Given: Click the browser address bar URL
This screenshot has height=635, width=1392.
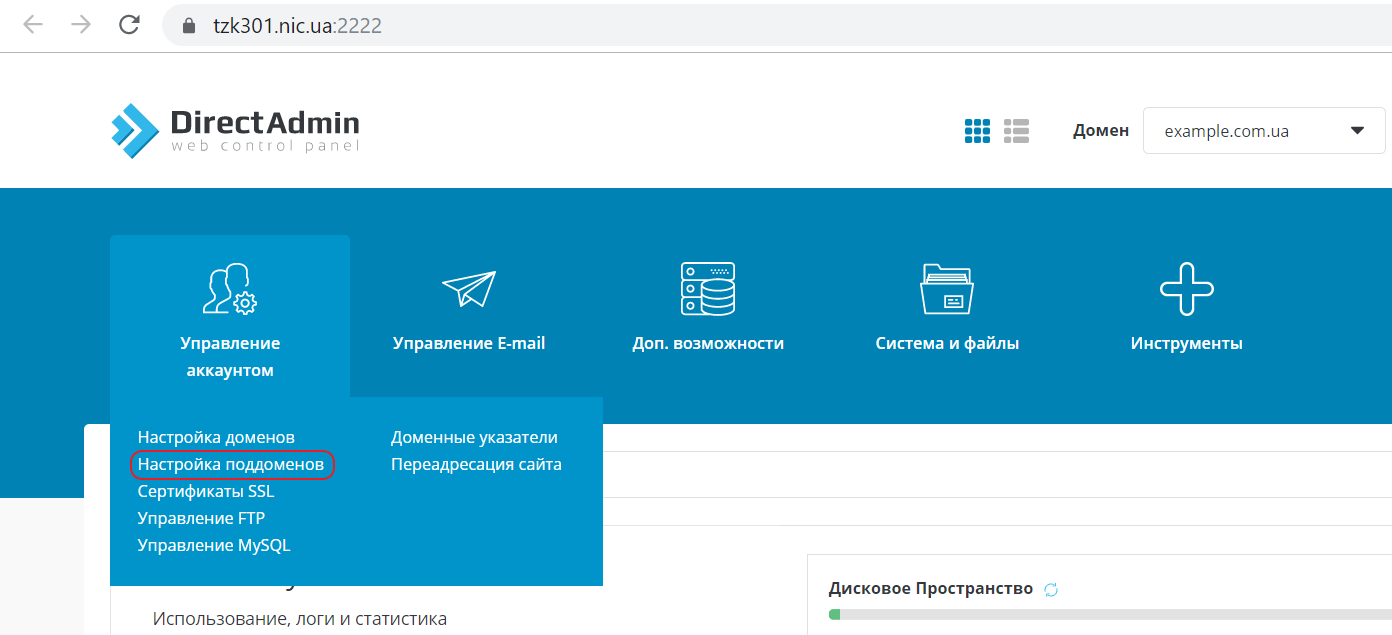Looking at the screenshot, I should tap(297, 26).
